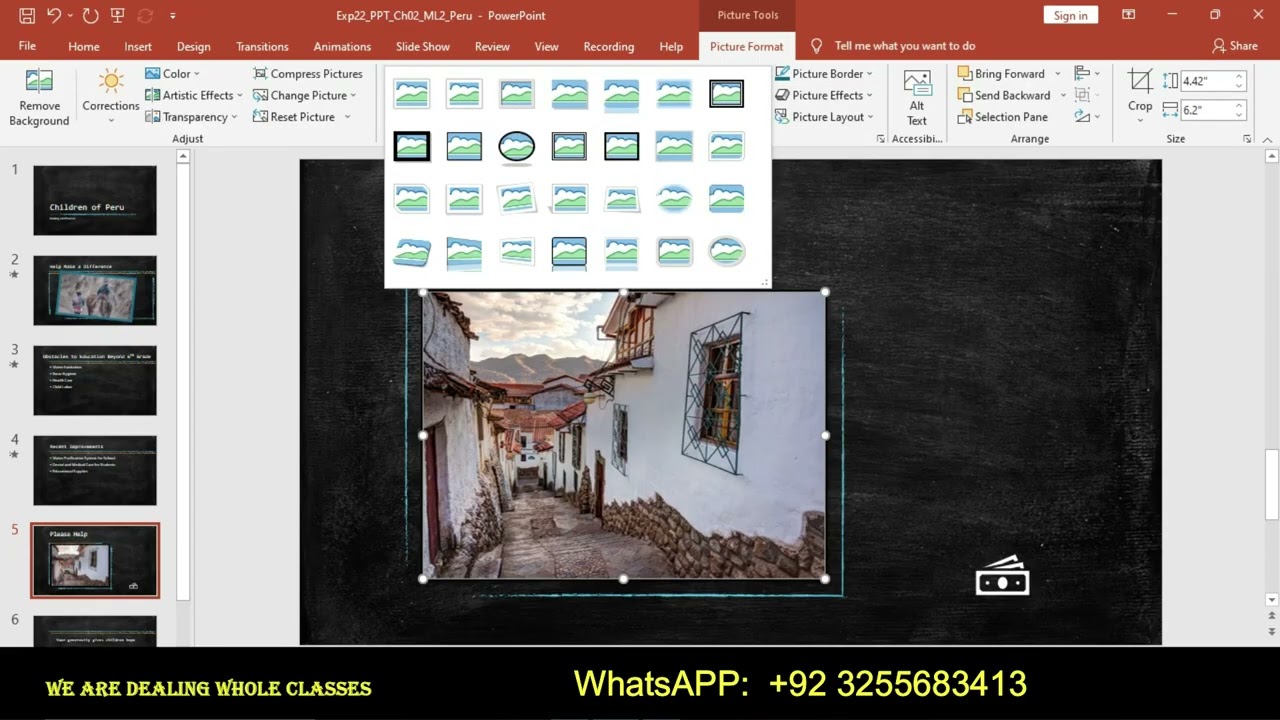This screenshot has height=720, width=1280.
Task: Apply Rotated, White picture style
Action: [517, 198]
